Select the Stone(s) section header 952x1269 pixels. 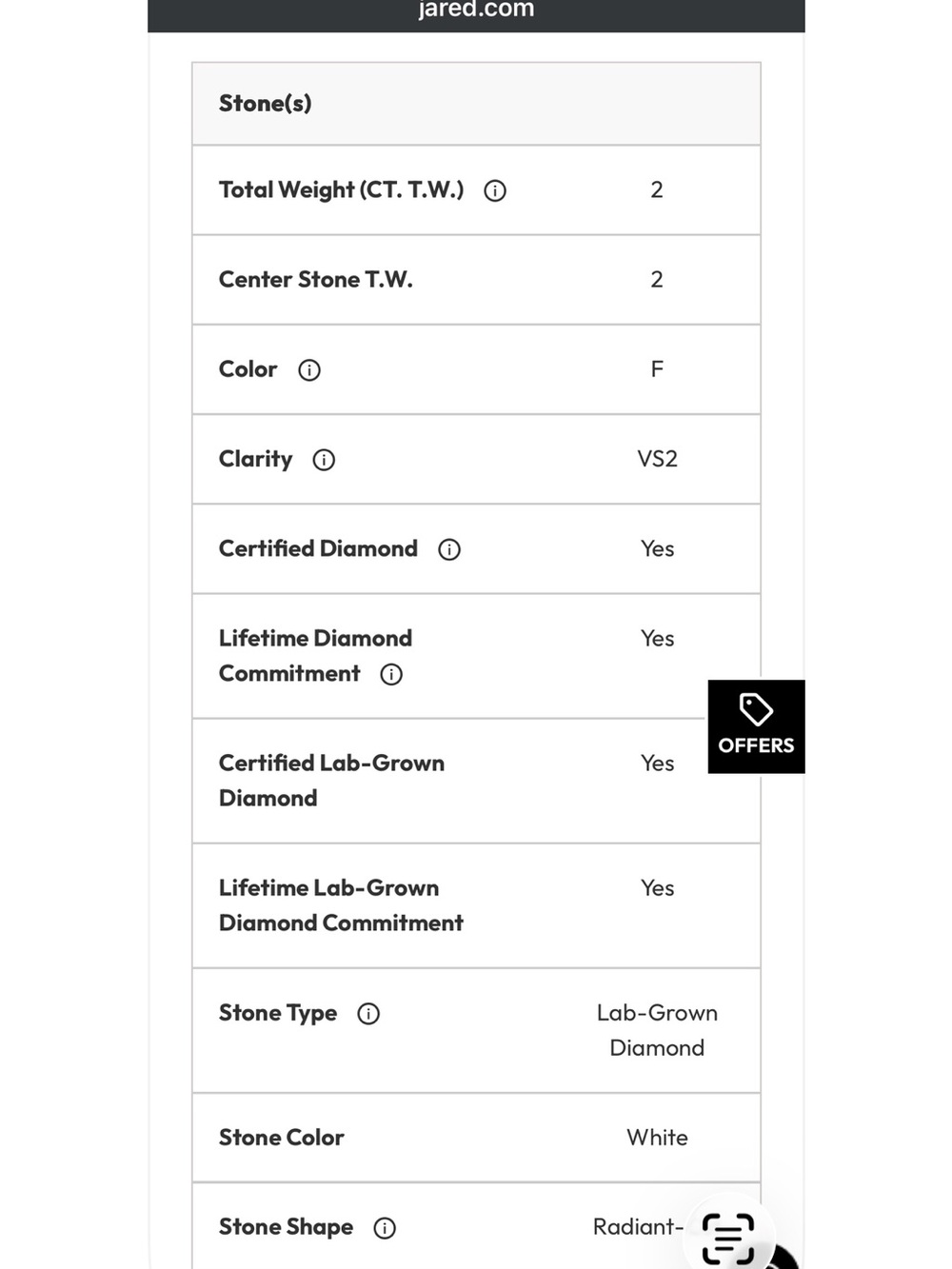[x=476, y=104]
